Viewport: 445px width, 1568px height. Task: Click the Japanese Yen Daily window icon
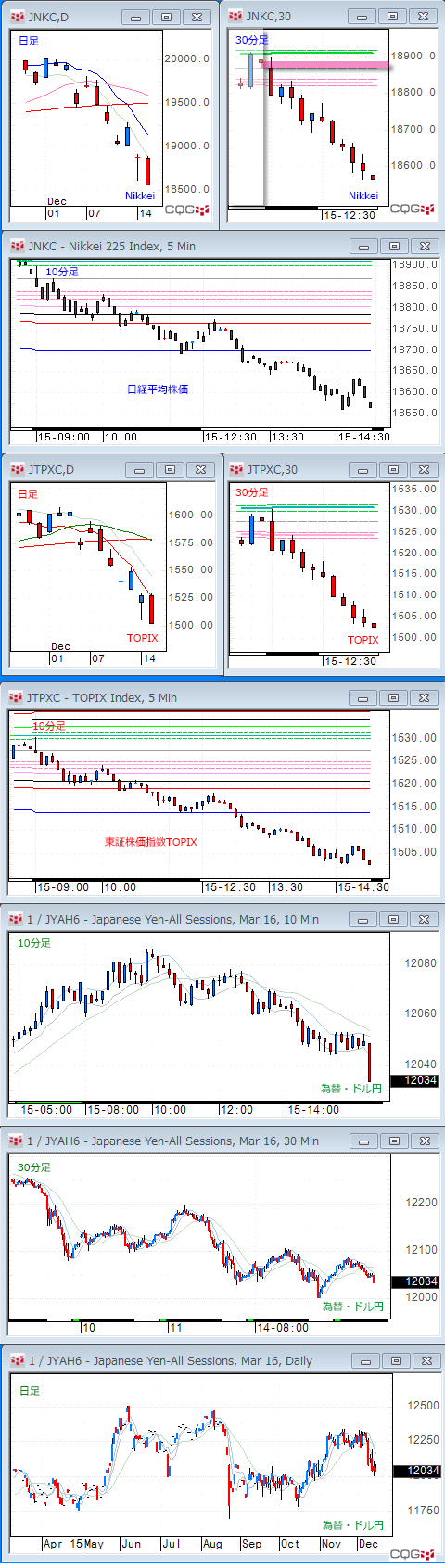coord(18,1360)
